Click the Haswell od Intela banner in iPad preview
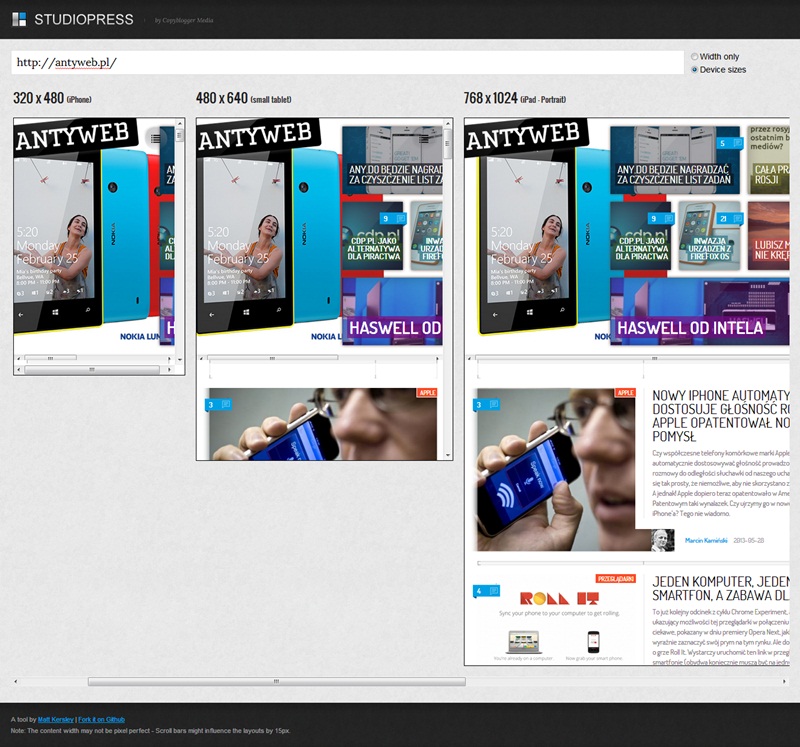 (x=690, y=327)
